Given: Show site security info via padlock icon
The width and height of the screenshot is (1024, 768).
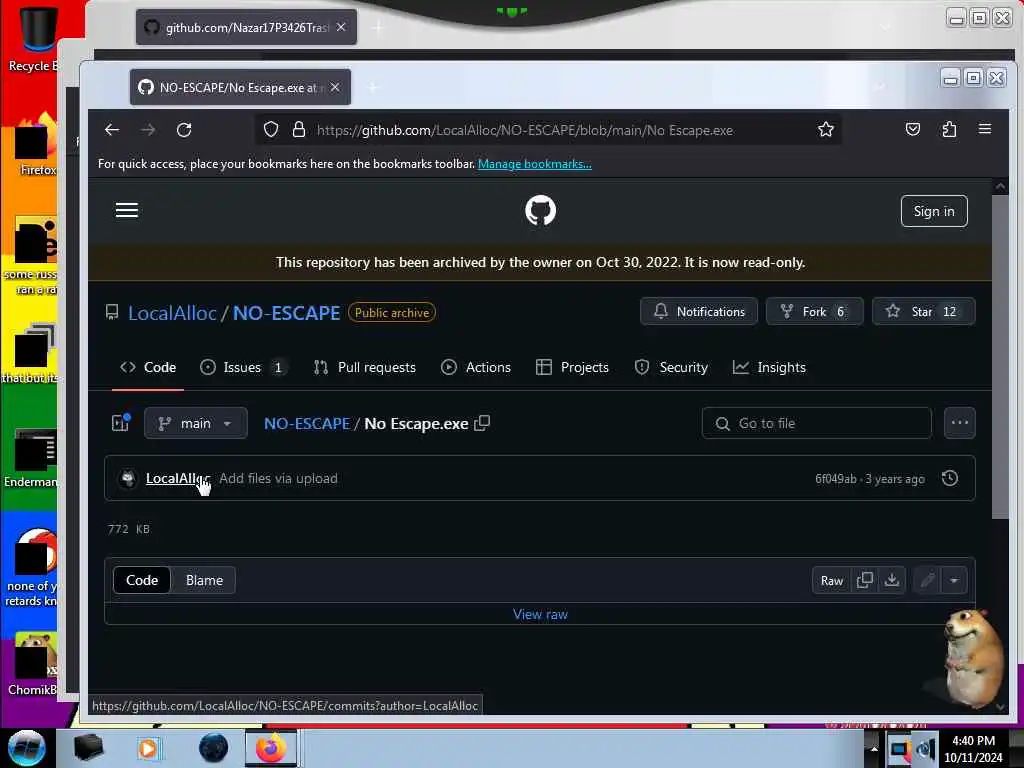Looking at the screenshot, I should [299, 130].
